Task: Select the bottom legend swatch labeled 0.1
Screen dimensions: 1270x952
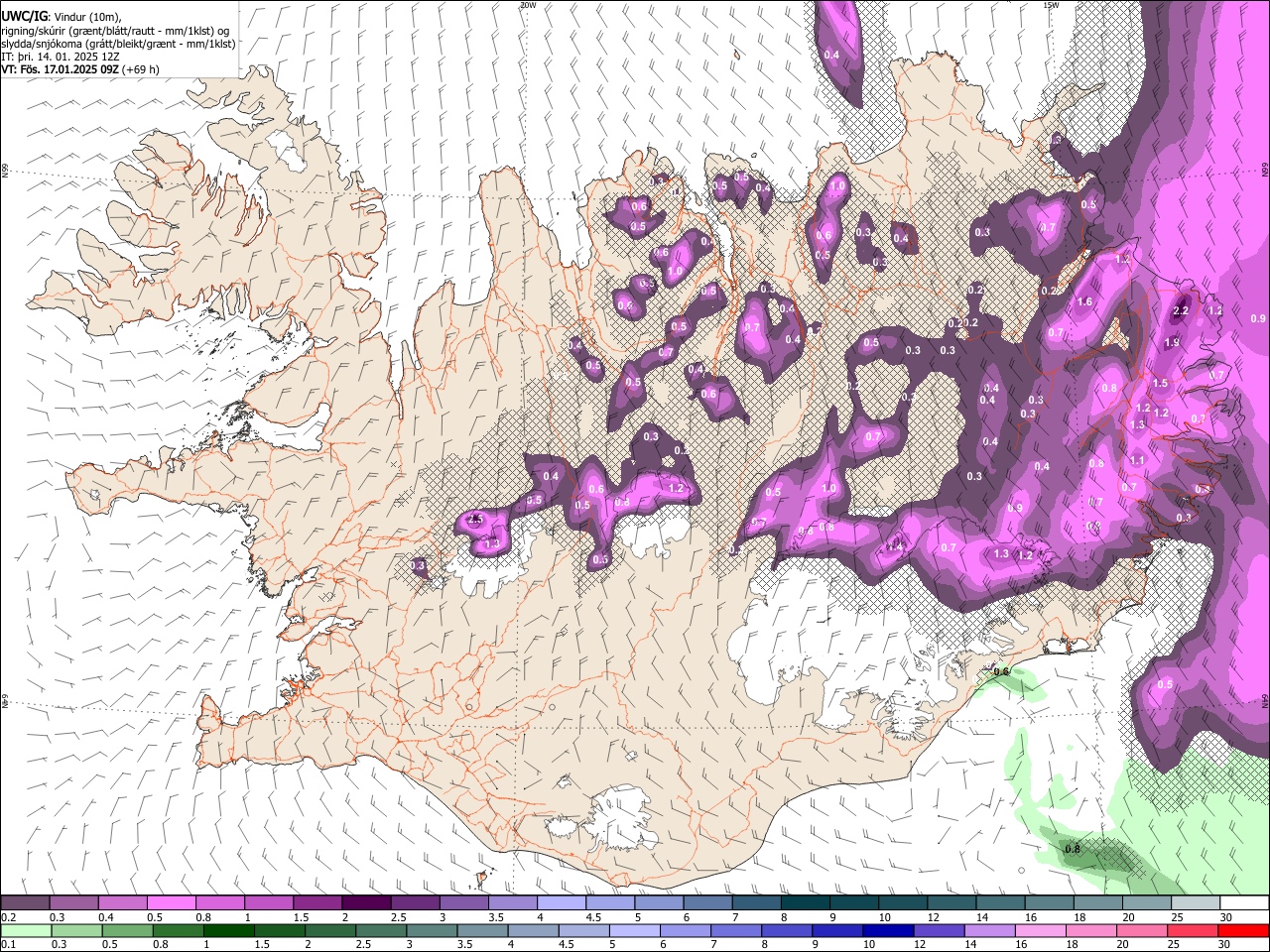Action: pyautogui.click(x=25, y=930)
